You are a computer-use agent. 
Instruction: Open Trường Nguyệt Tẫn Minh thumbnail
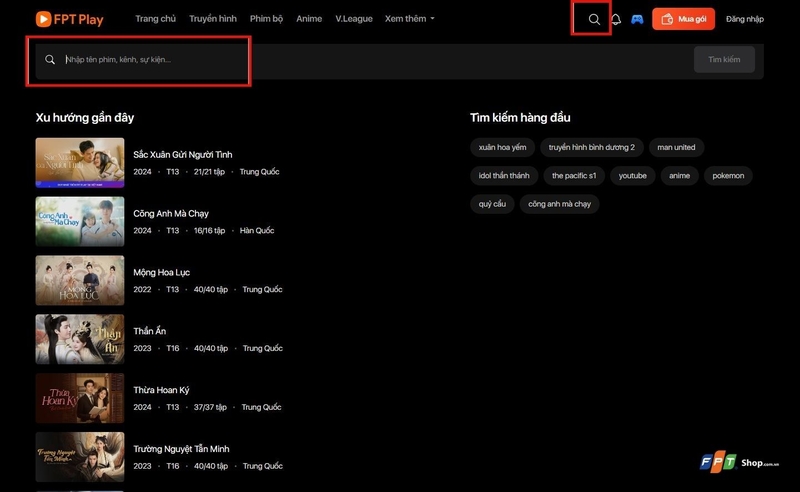80,457
